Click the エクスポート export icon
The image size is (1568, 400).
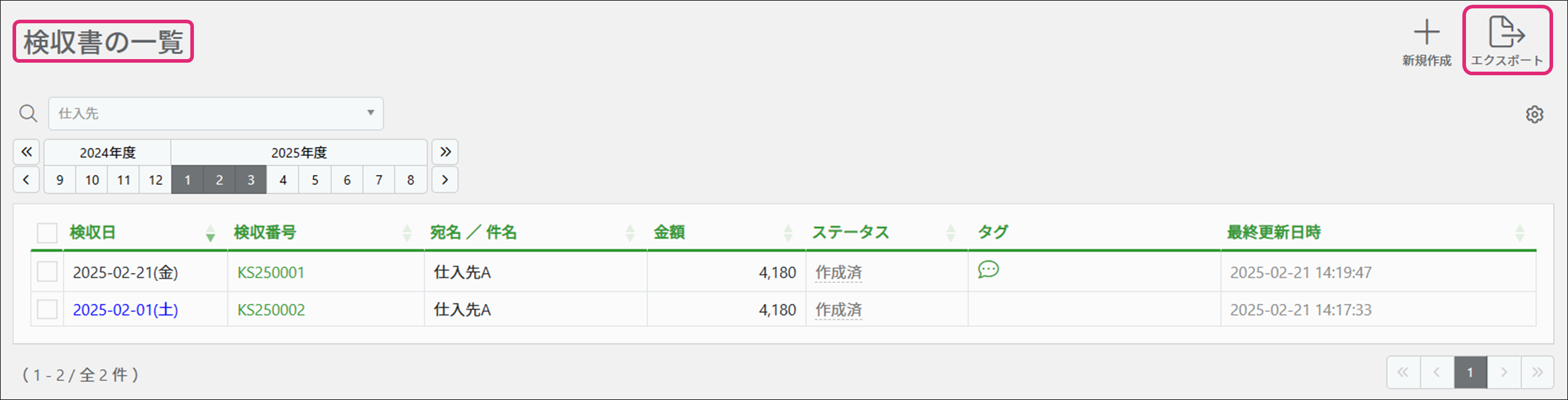tap(1507, 33)
